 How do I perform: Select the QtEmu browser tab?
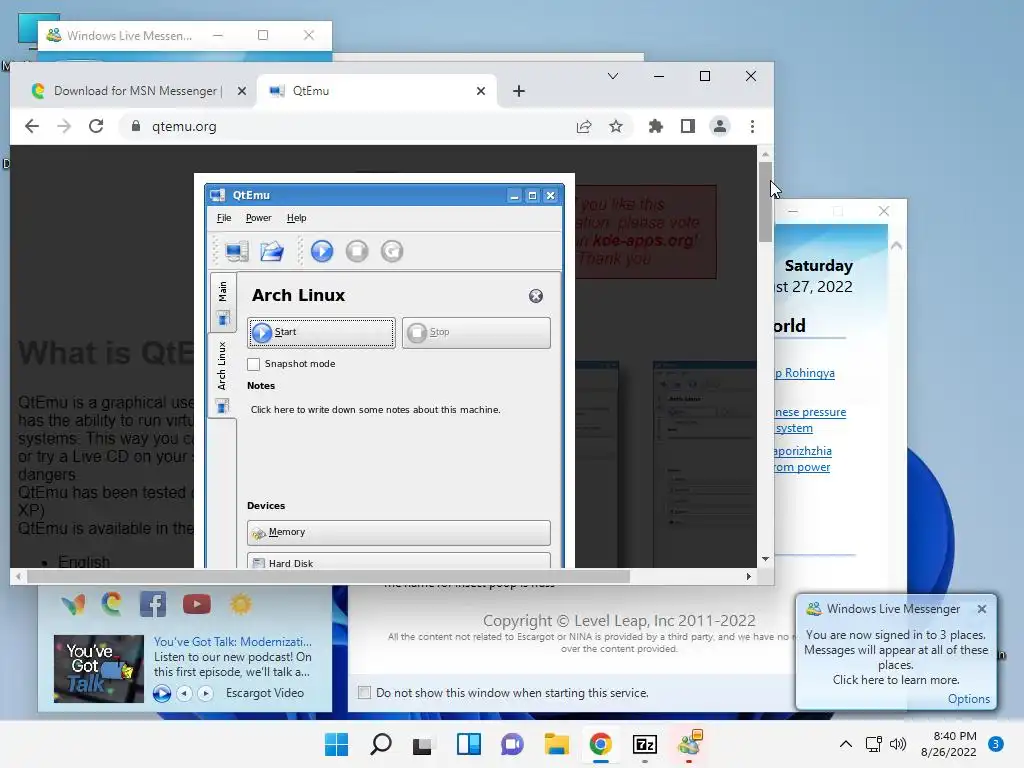[x=377, y=91]
